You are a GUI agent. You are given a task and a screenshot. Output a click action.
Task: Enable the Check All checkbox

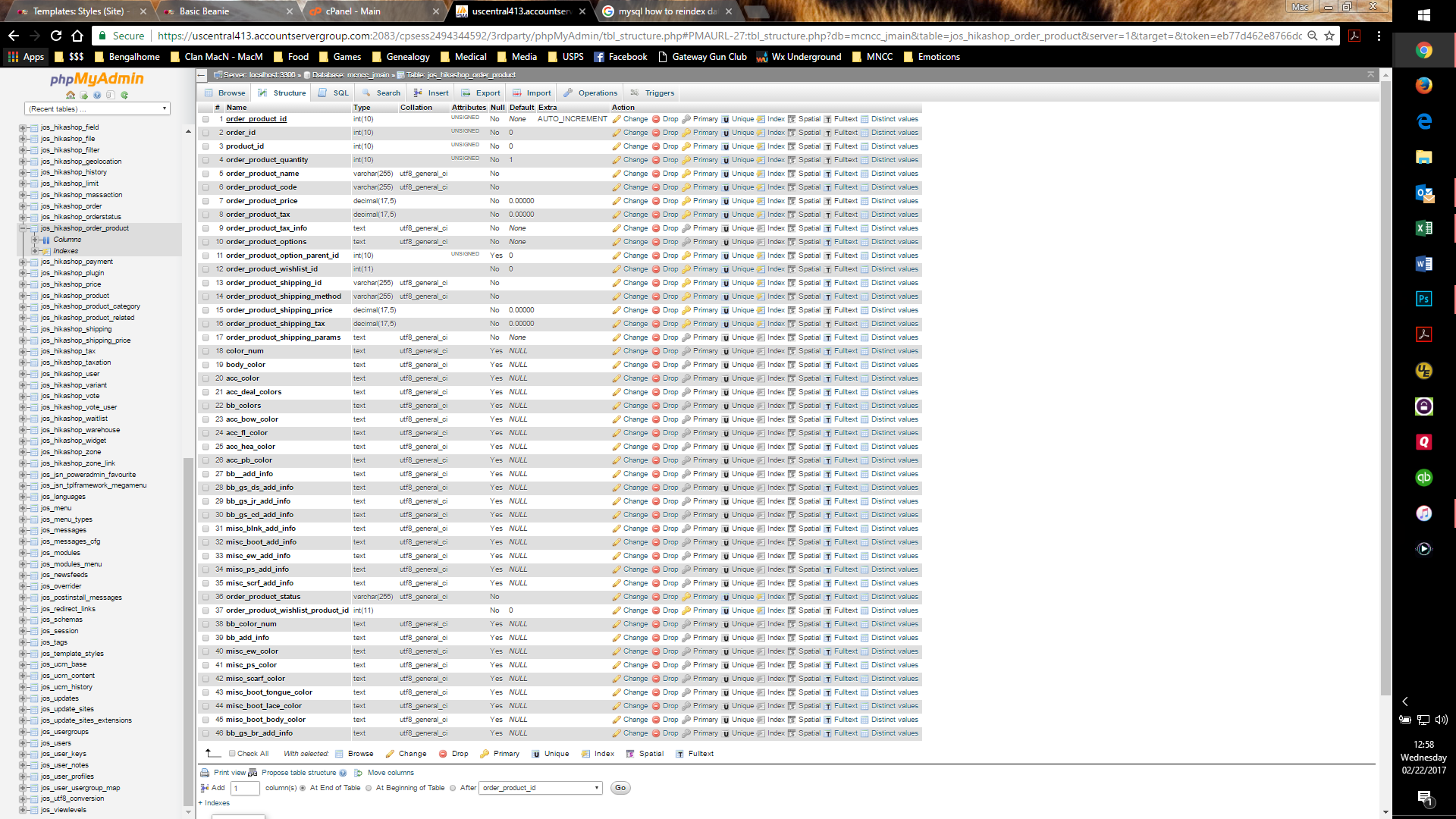232,754
